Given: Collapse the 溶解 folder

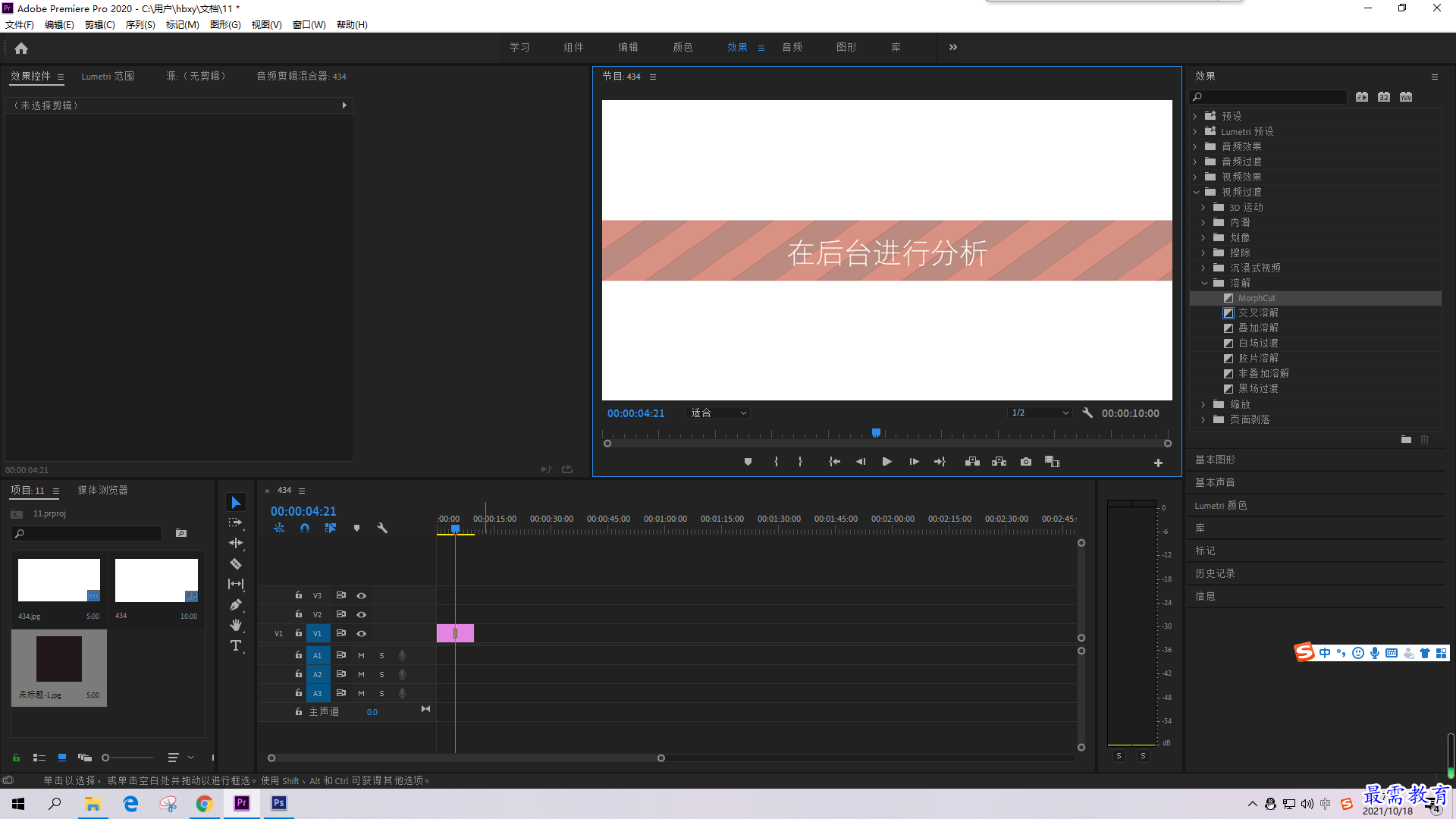Looking at the screenshot, I should tap(1204, 283).
